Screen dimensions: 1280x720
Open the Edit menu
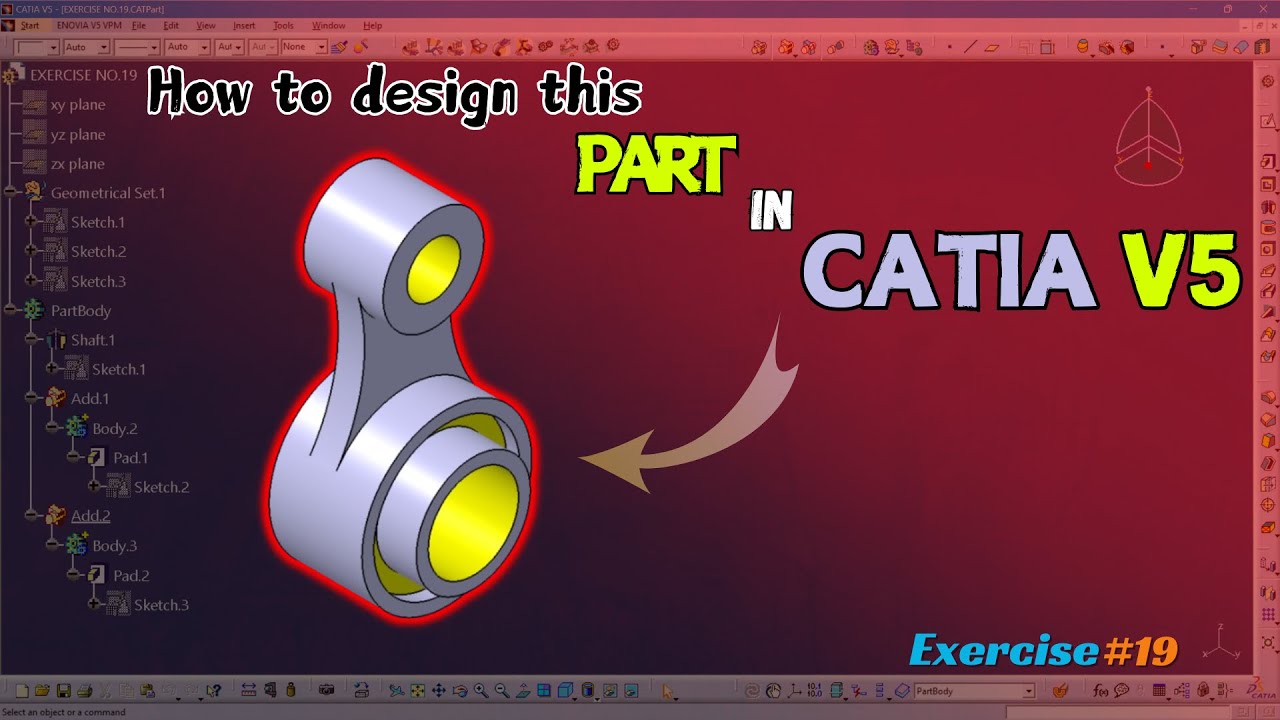point(171,25)
